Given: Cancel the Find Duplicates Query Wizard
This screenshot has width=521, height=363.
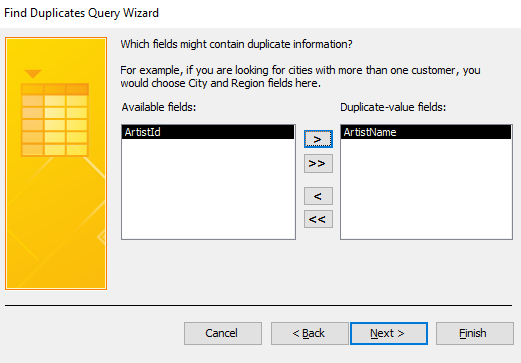Looking at the screenshot, I should click(x=223, y=333).
